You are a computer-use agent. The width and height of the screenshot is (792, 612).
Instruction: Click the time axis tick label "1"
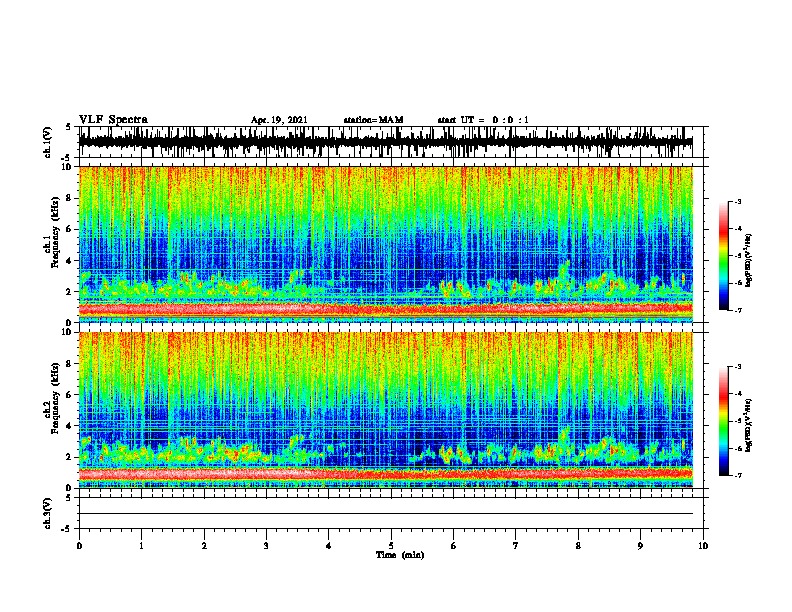tap(141, 546)
